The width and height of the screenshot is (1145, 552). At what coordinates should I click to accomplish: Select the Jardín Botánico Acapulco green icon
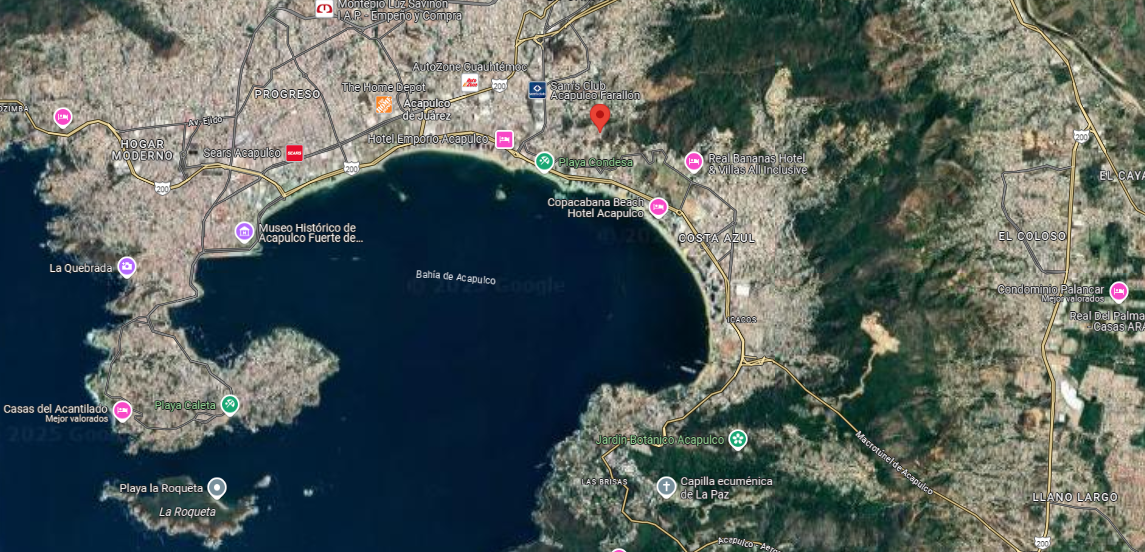click(738, 439)
